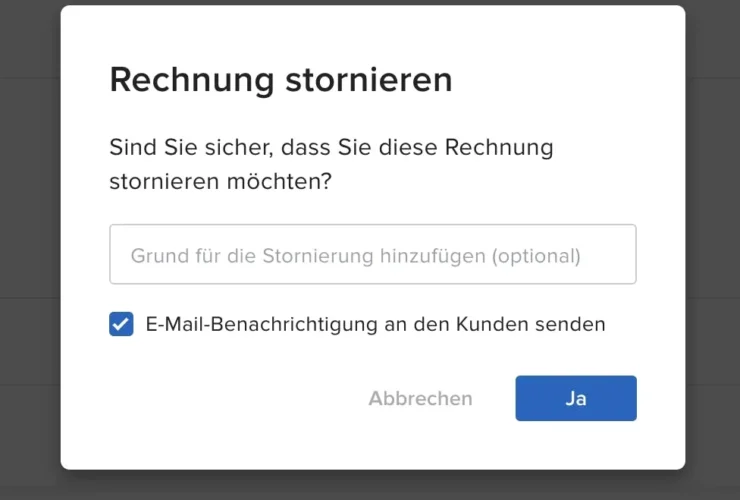The image size is (740, 500).
Task: Click Abbrechen to dismiss the dialog
Action: (x=420, y=398)
